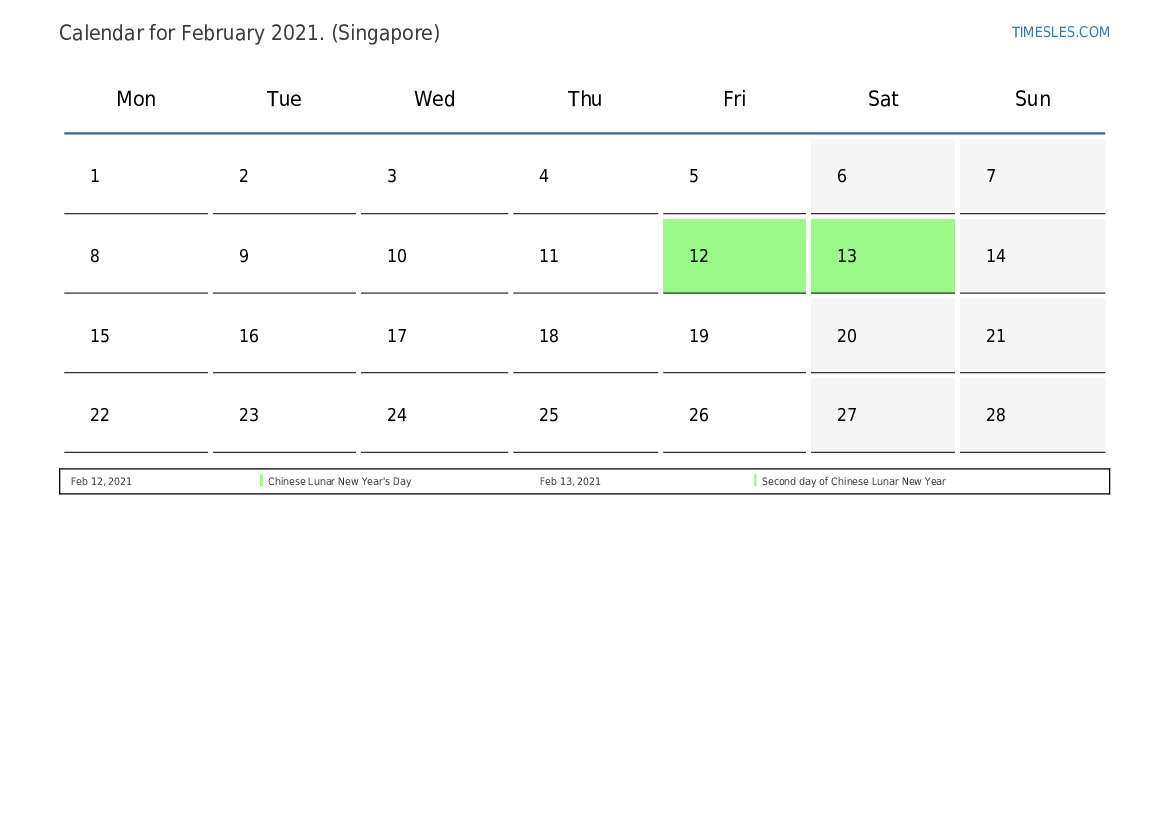The width and height of the screenshot is (1169, 827).
Task: Click Chinese Lunar New Year's Day label
Action: [340, 482]
